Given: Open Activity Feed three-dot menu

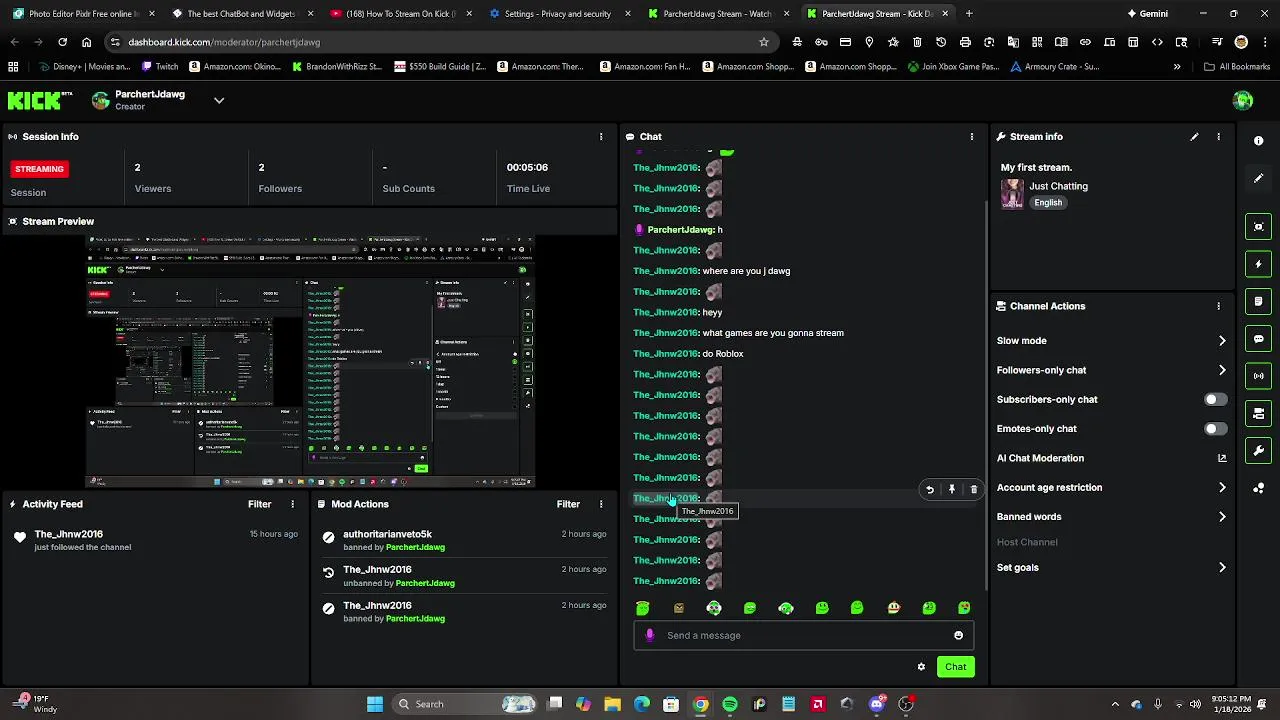Looking at the screenshot, I should pos(292,504).
